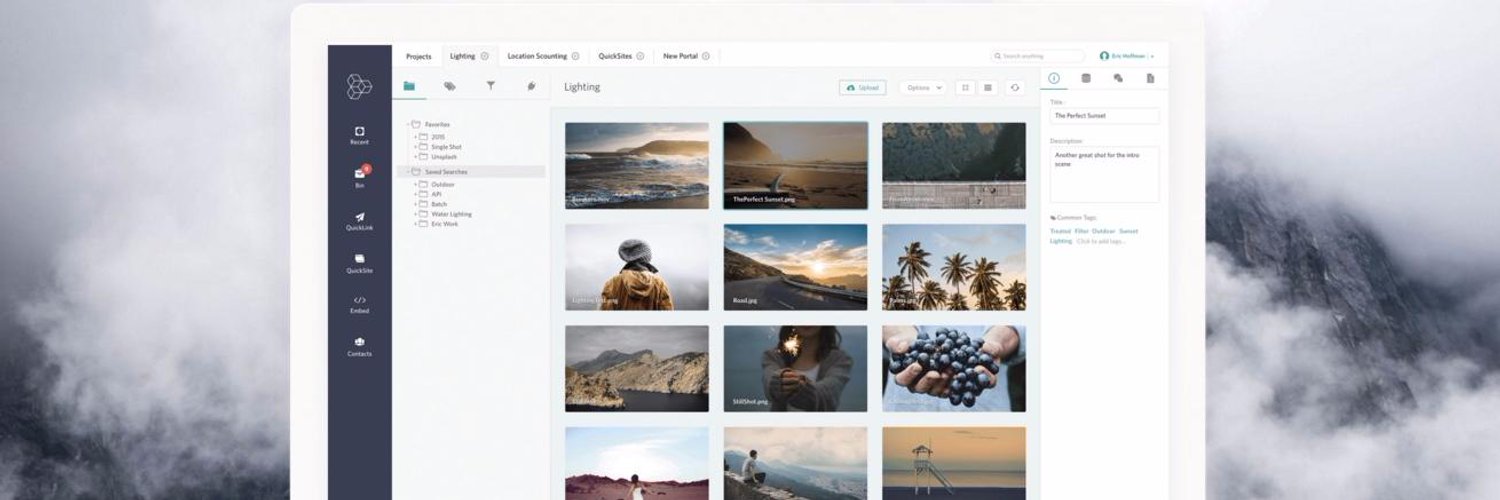1500x500 pixels.
Task: Collapse the Saved Searches folder
Action: (x=408, y=172)
